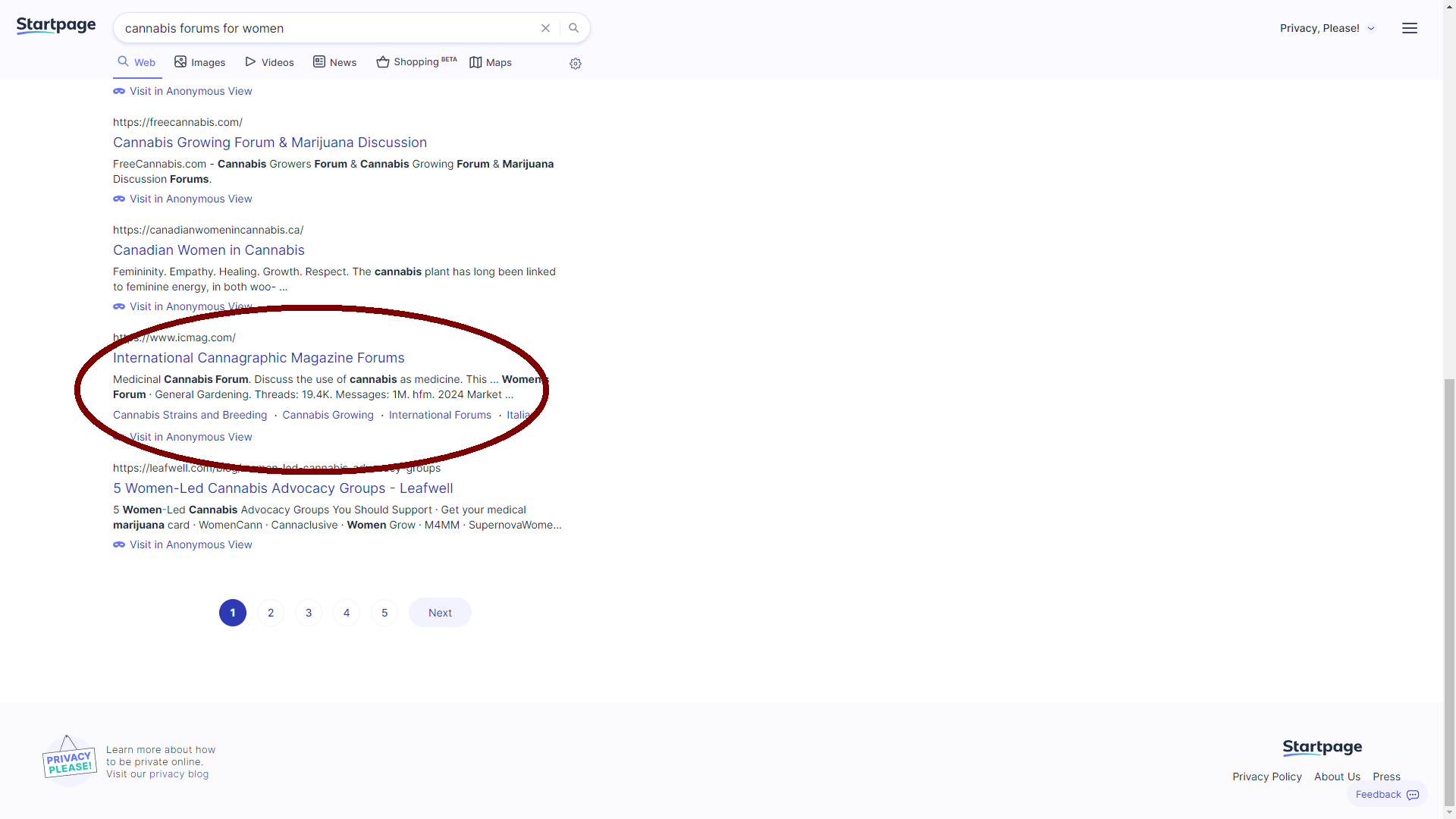The width and height of the screenshot is (1456, 819).
Task: Click the footer Startpage logo
Action: pyautogui.click(x=1323, y=748)
